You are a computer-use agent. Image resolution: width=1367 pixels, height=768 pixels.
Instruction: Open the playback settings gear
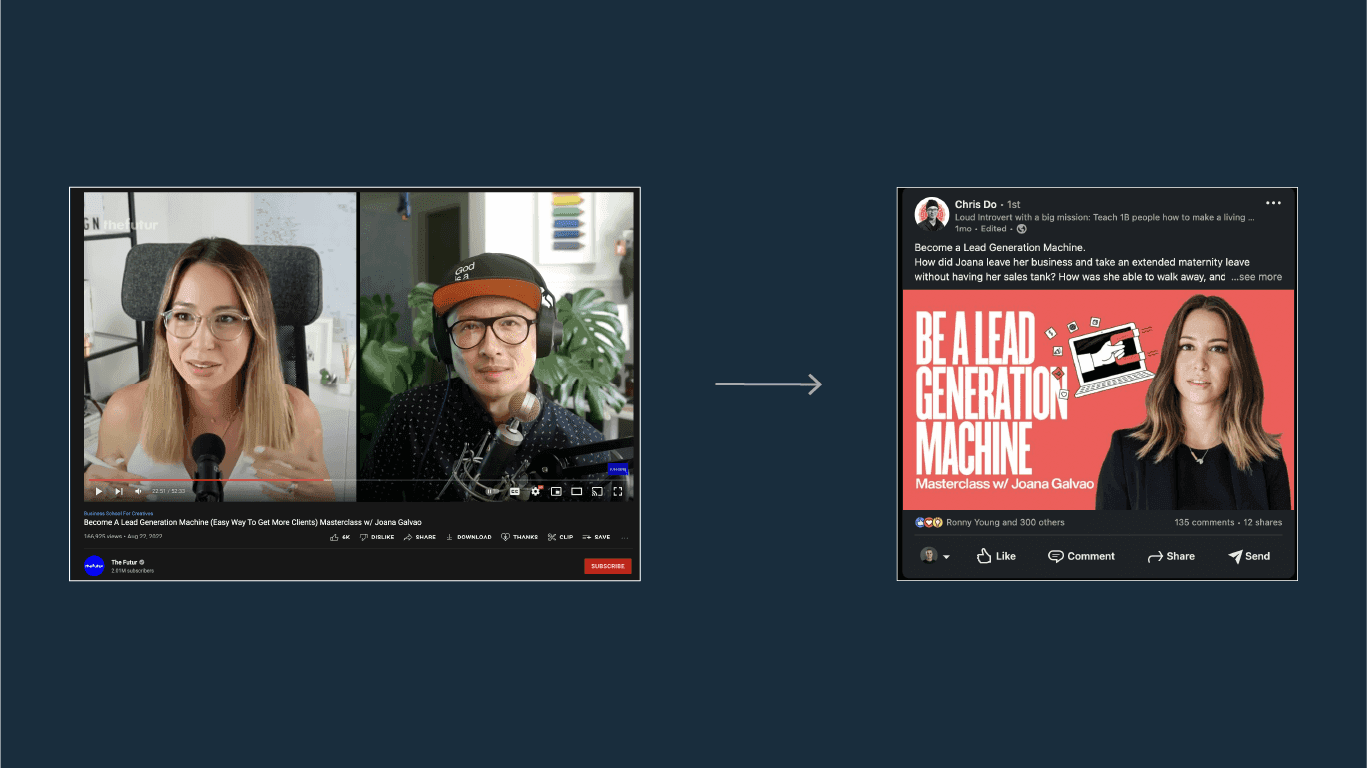click(535, 491)
